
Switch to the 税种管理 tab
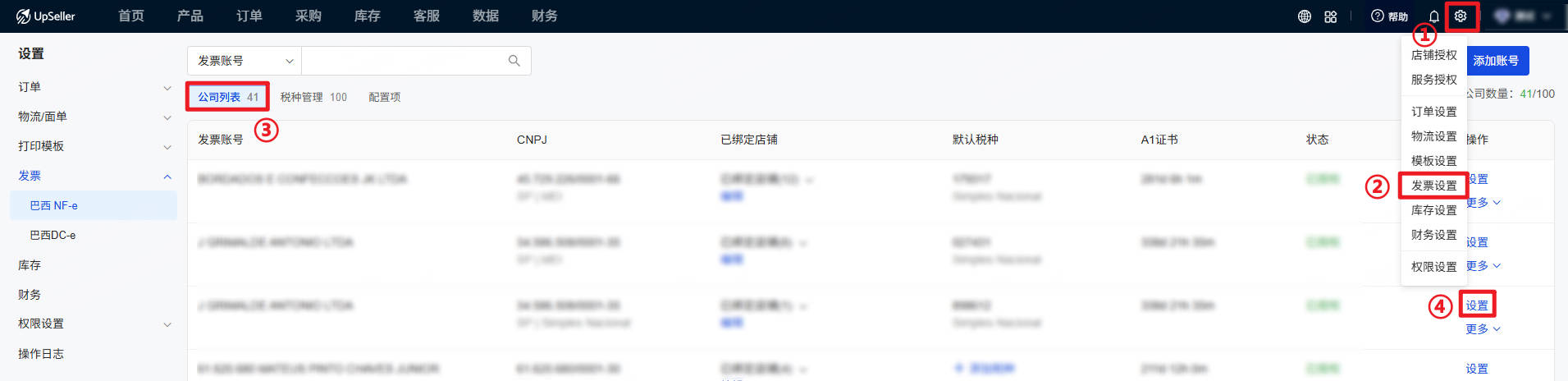click(x=313, y=97)
